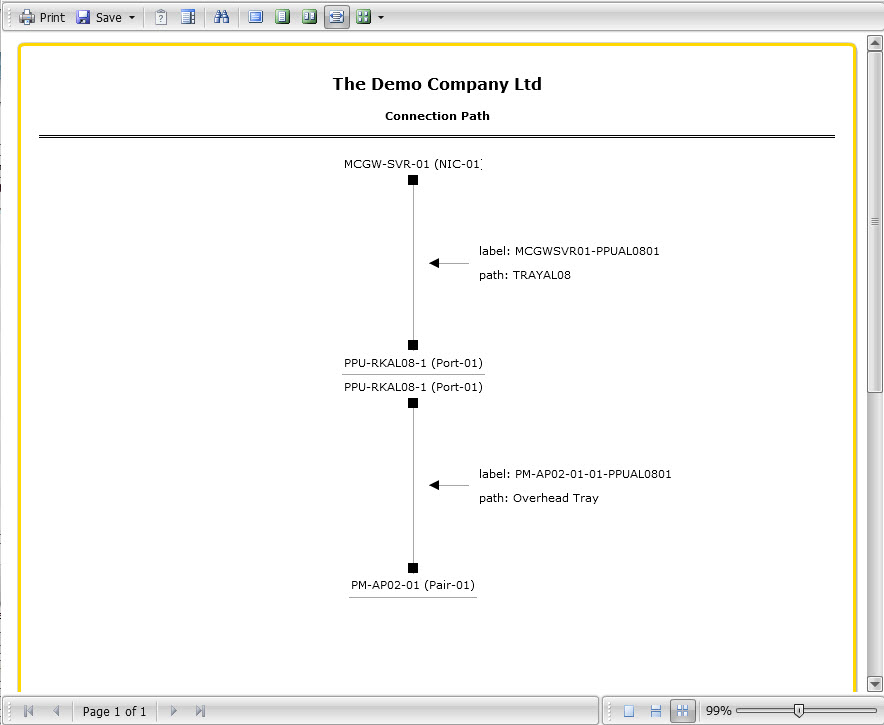Open Find with the binoculars icon
The image size is (884, 725).
coord(222,17)
